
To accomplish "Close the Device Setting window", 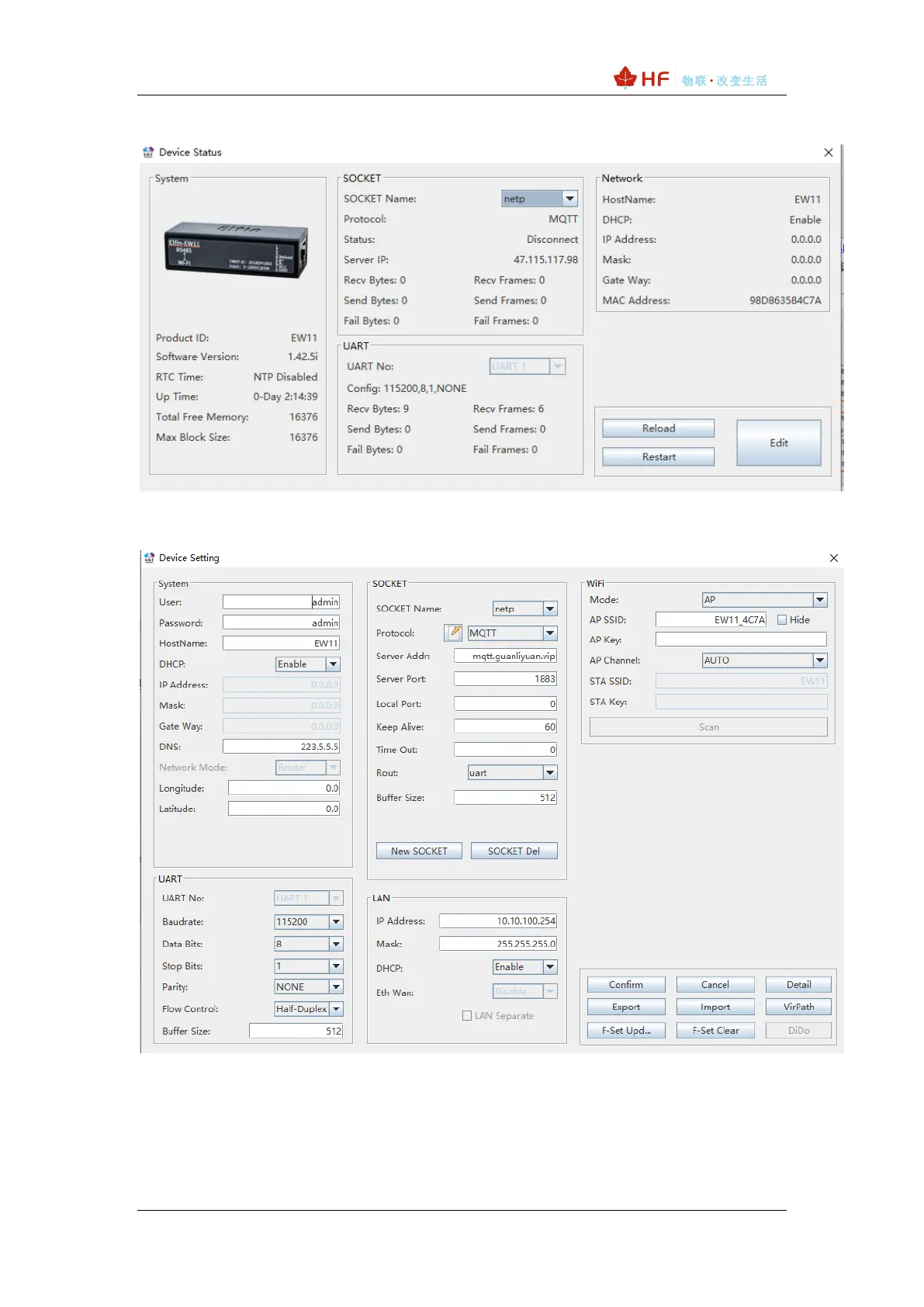I will 834,558.
